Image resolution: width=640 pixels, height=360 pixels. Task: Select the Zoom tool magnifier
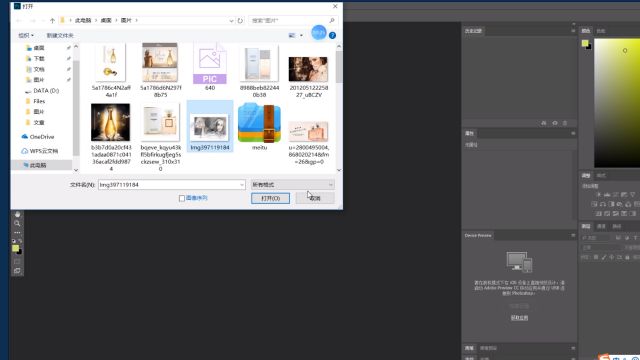point(17,223)
